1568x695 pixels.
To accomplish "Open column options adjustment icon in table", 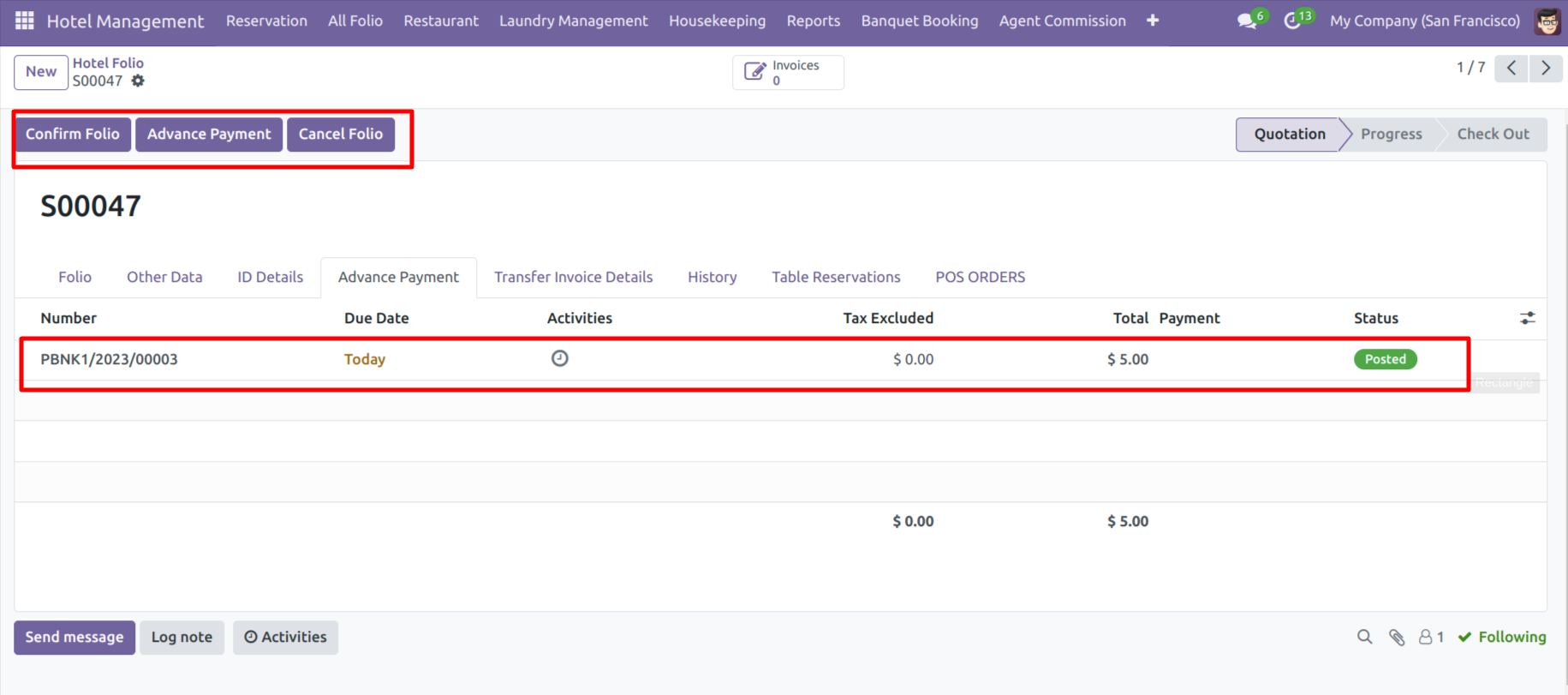I will [x=1527, y=318].
